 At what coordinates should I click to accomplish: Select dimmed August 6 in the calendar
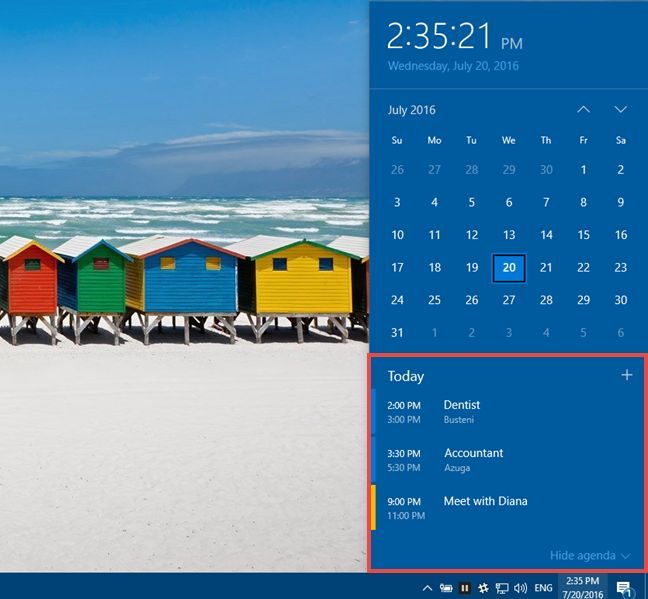click(620, 333)
